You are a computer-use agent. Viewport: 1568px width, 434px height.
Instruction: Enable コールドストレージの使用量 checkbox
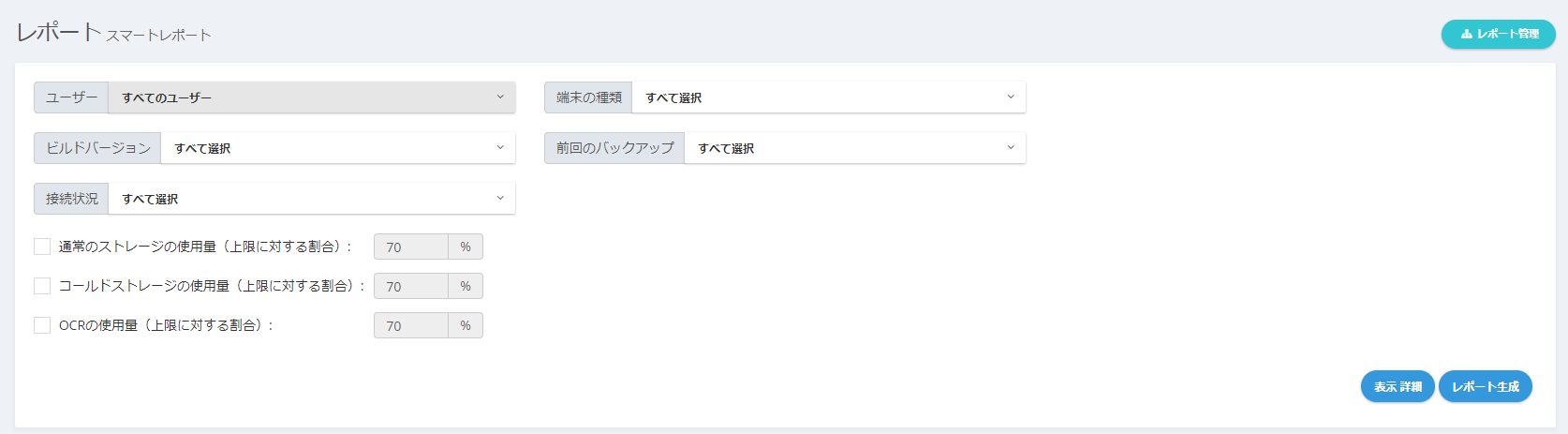42,286
